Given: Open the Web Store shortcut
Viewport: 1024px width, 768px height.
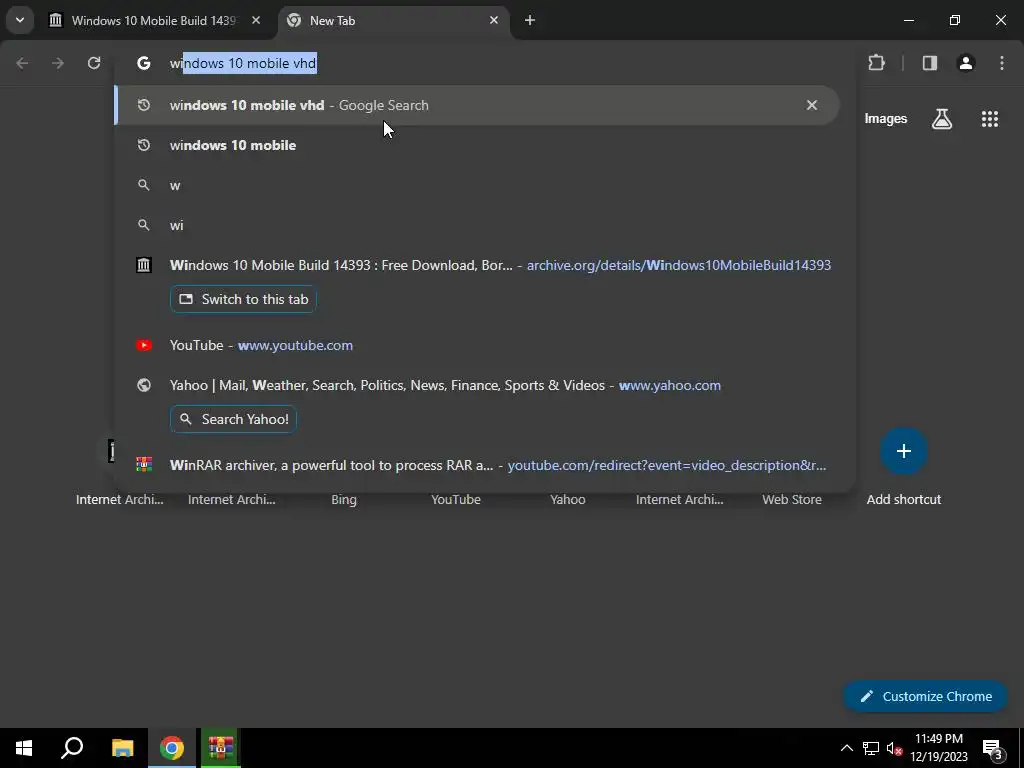Looking at the screenshot, I should [x=792, y=500].
